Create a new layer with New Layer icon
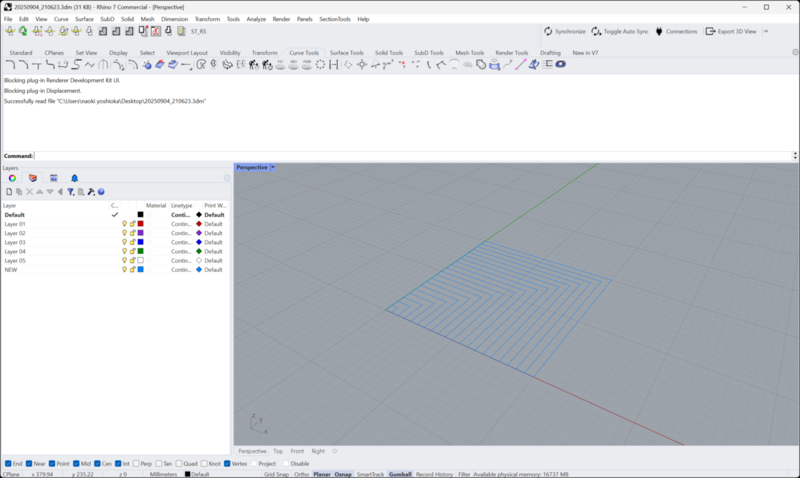Screen dimensions: 800x478 9,192
